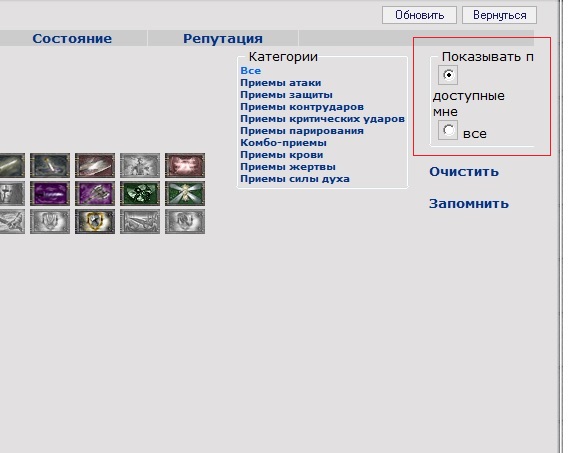Screen dimensions: 581x453
Task: Click the Вернуться button
Action: coord(499,15)
